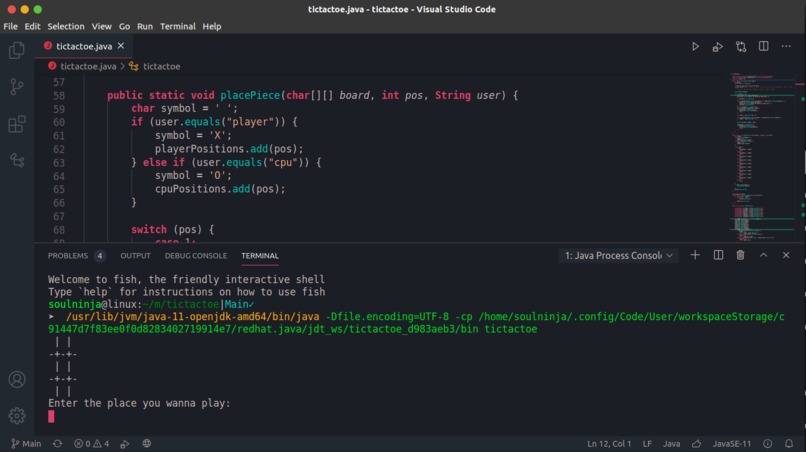
Task: Select language mode Java in status bar
Action: coord(671,443)
